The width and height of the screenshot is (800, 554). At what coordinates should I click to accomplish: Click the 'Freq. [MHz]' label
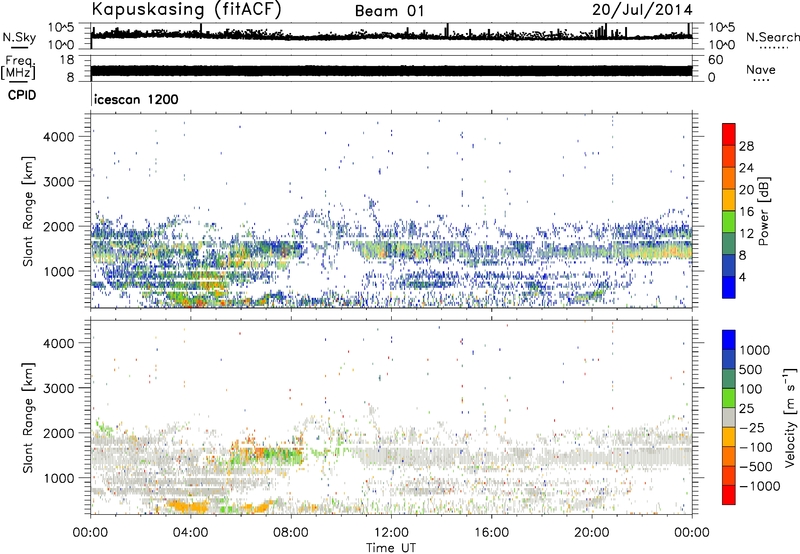[x=19, y=68]
